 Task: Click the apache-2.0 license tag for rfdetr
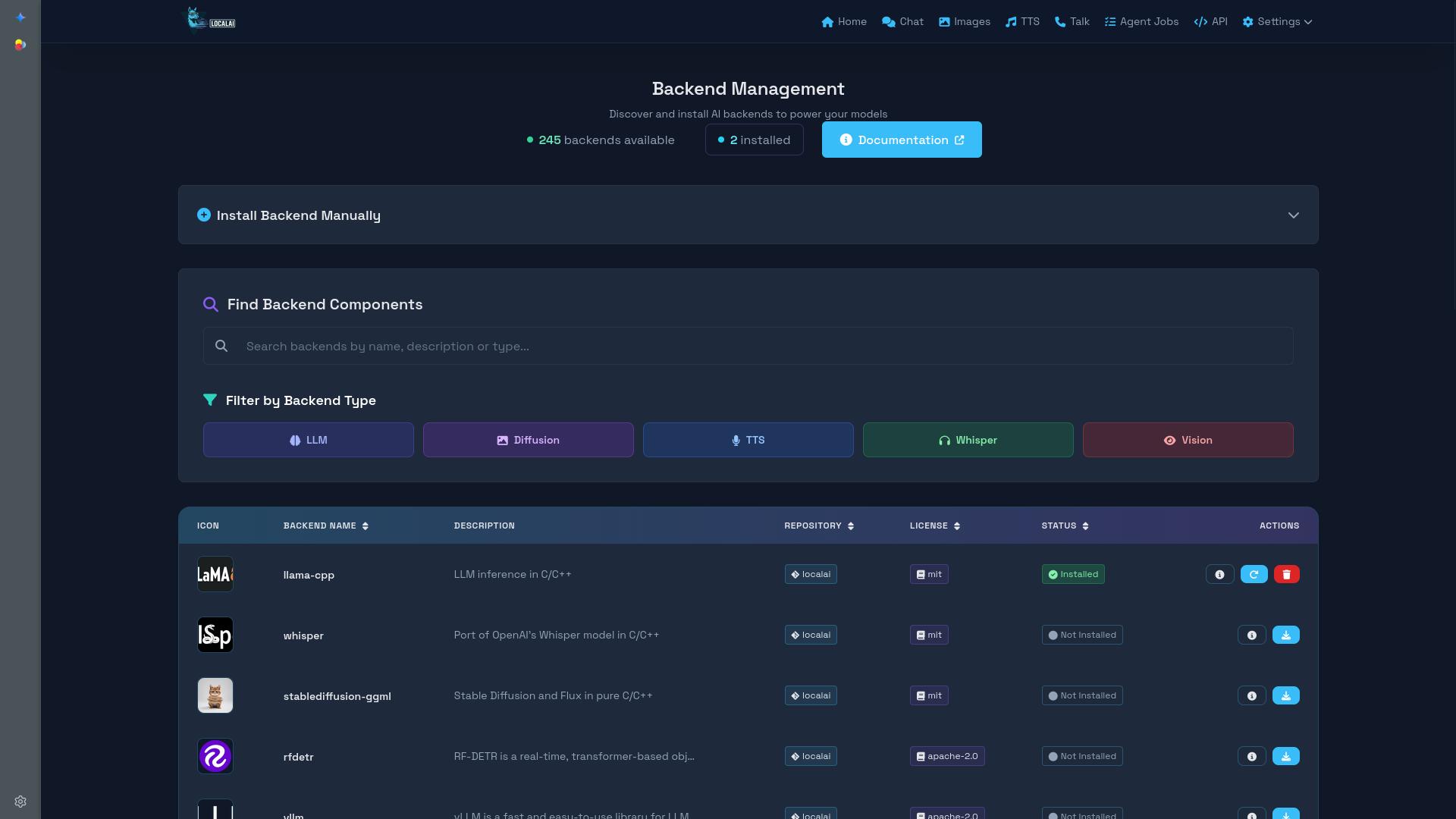947,756
